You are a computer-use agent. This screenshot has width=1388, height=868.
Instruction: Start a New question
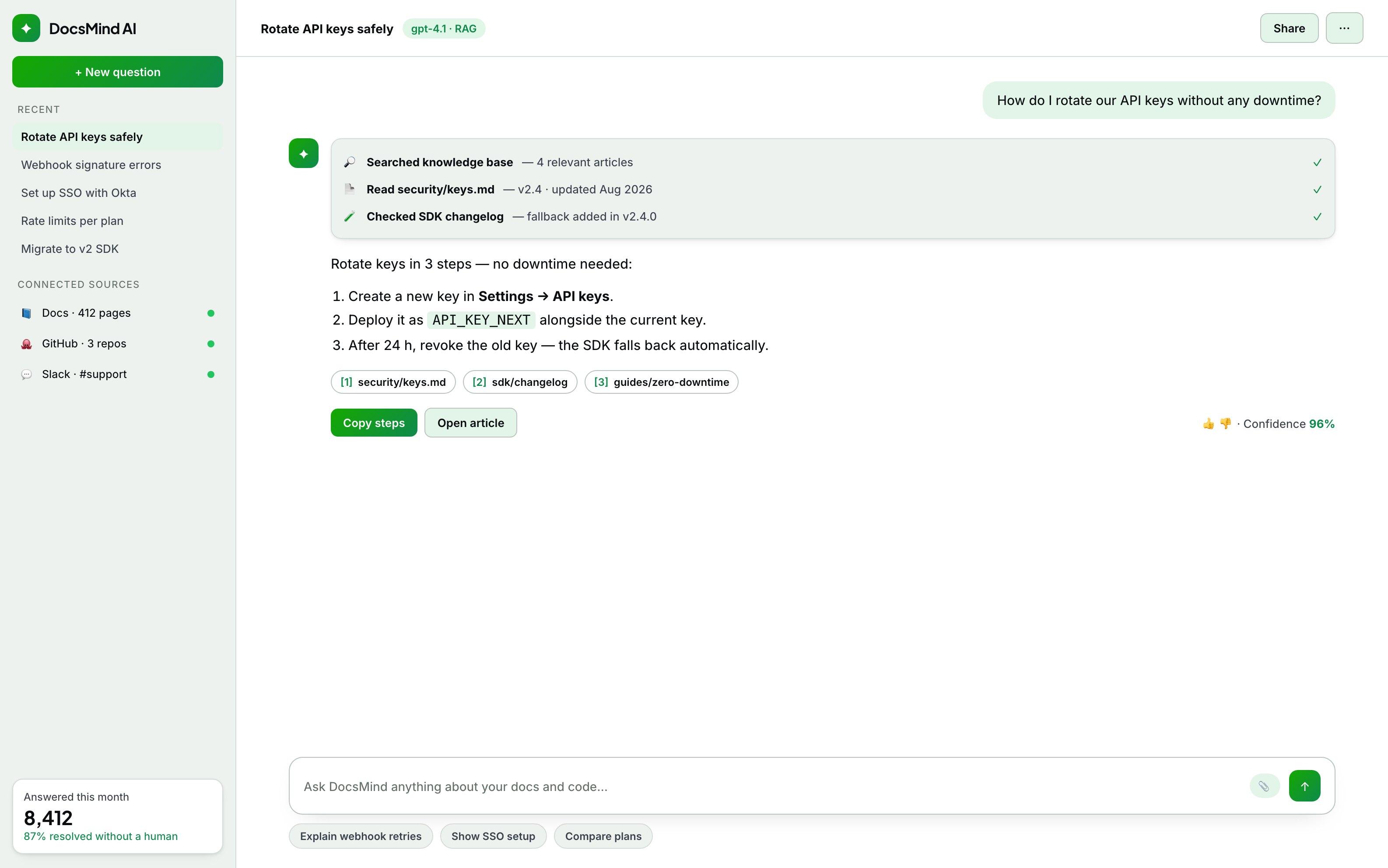coord(118,72)
